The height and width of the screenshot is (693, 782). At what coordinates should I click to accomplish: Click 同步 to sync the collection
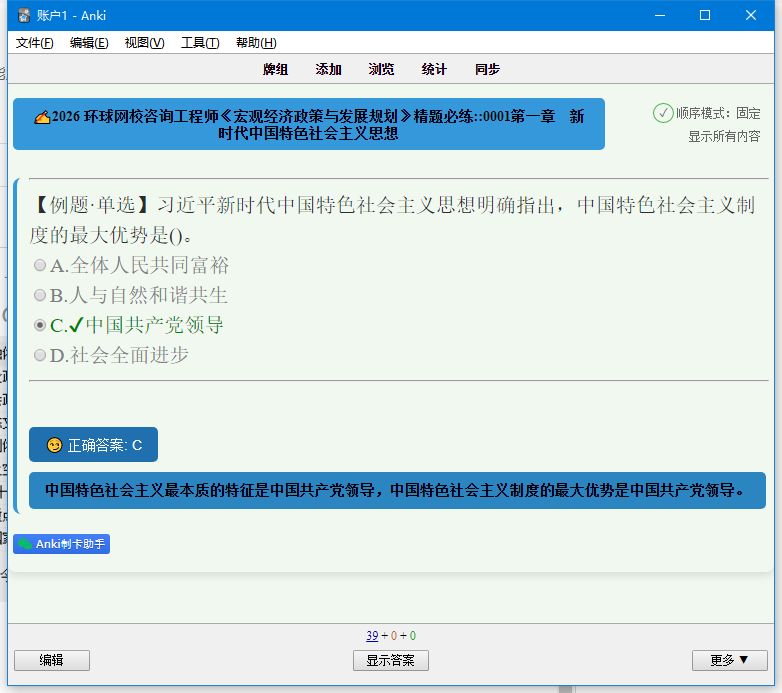[487, 69]
